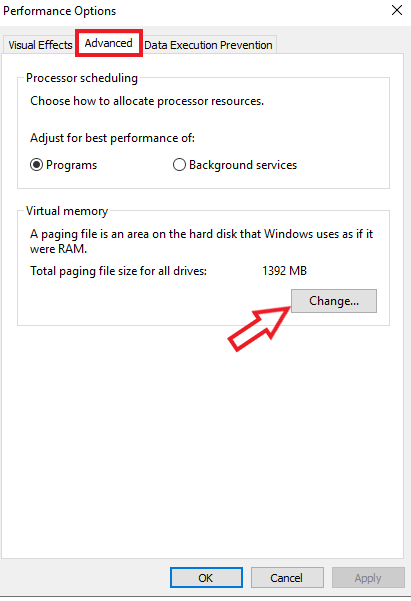Confirm settings with the OK button
This screenshot has height=601, width=411.
(x=206, y=578)
